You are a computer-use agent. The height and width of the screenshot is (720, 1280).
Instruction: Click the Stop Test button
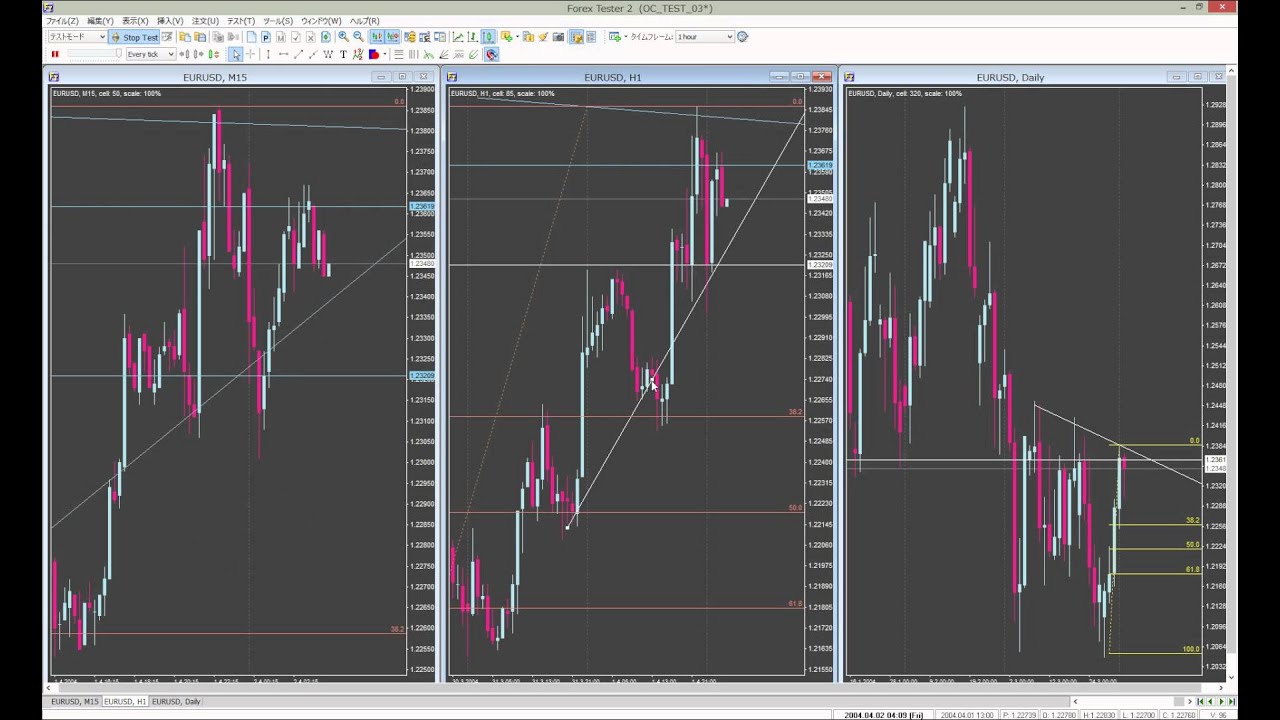[x=134, y=37]
